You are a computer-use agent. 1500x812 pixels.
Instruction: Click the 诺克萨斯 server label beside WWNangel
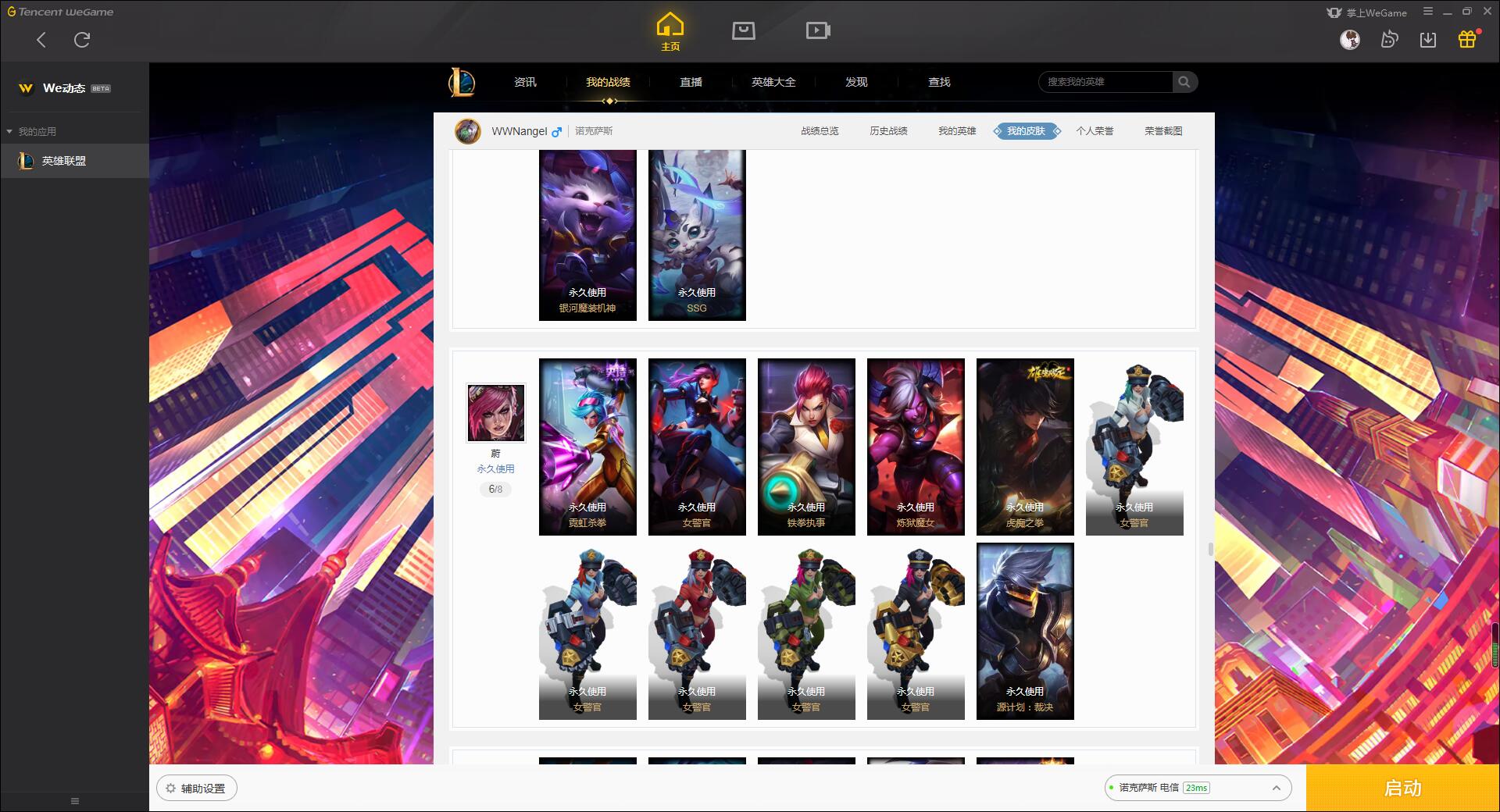[594, 131]
